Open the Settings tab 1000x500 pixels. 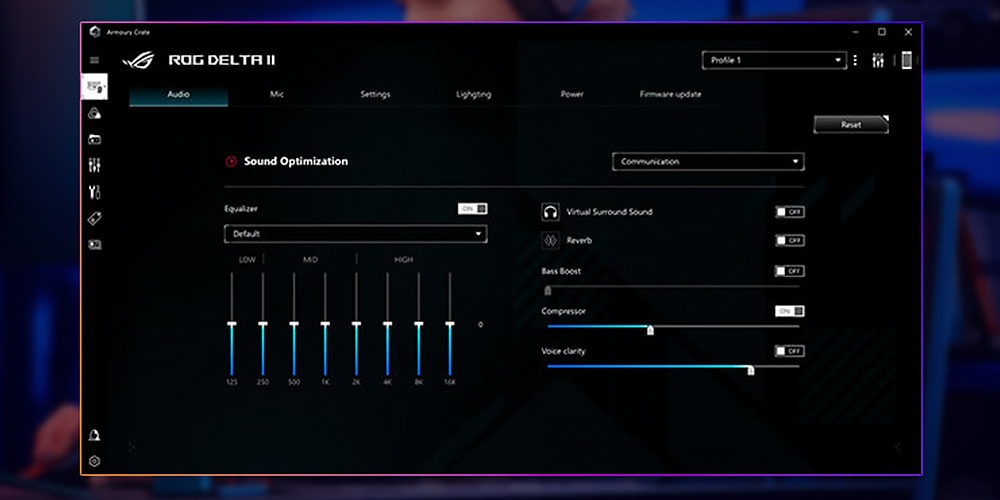point(375,94)
